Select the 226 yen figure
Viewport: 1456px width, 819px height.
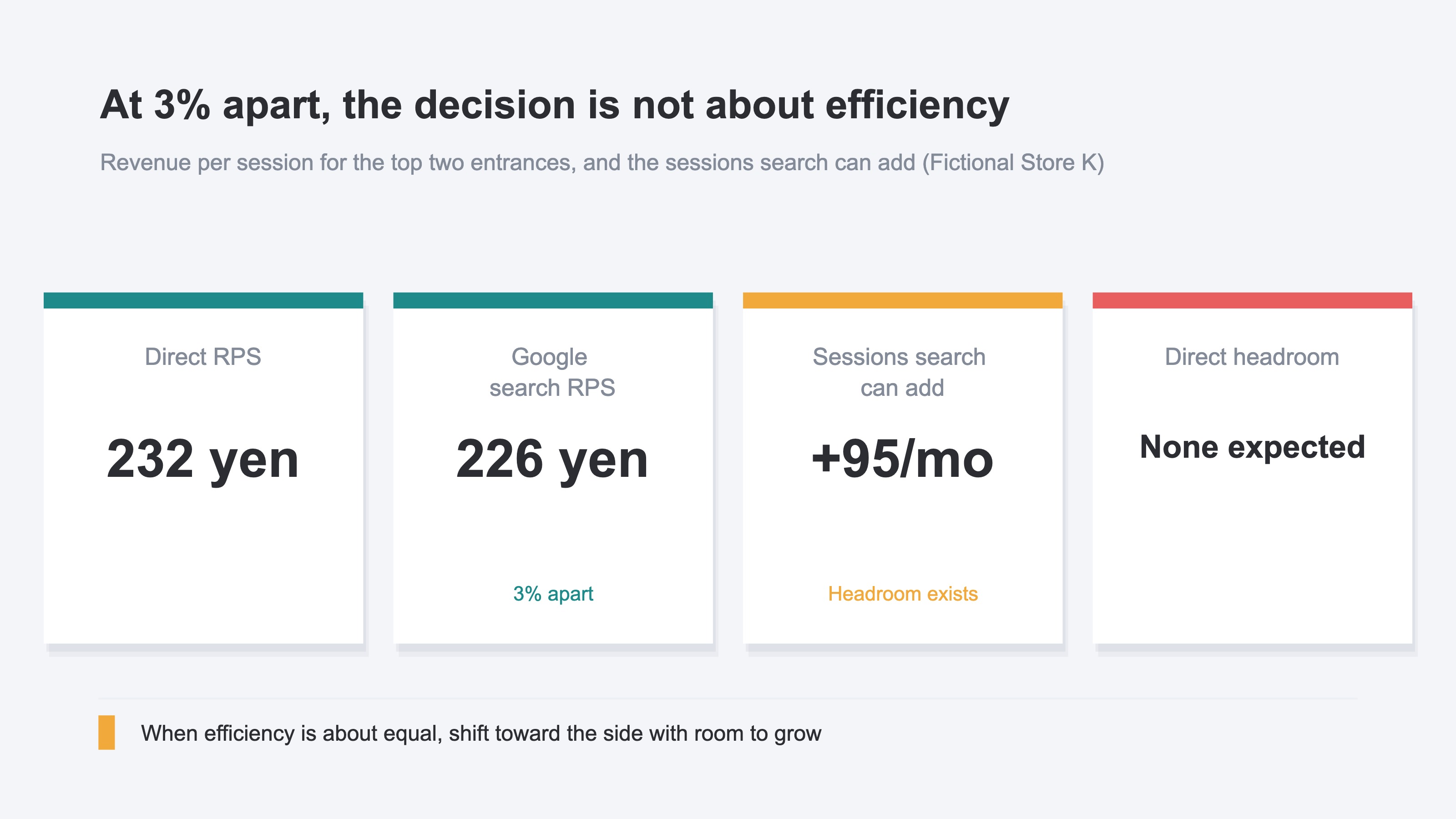552,459
